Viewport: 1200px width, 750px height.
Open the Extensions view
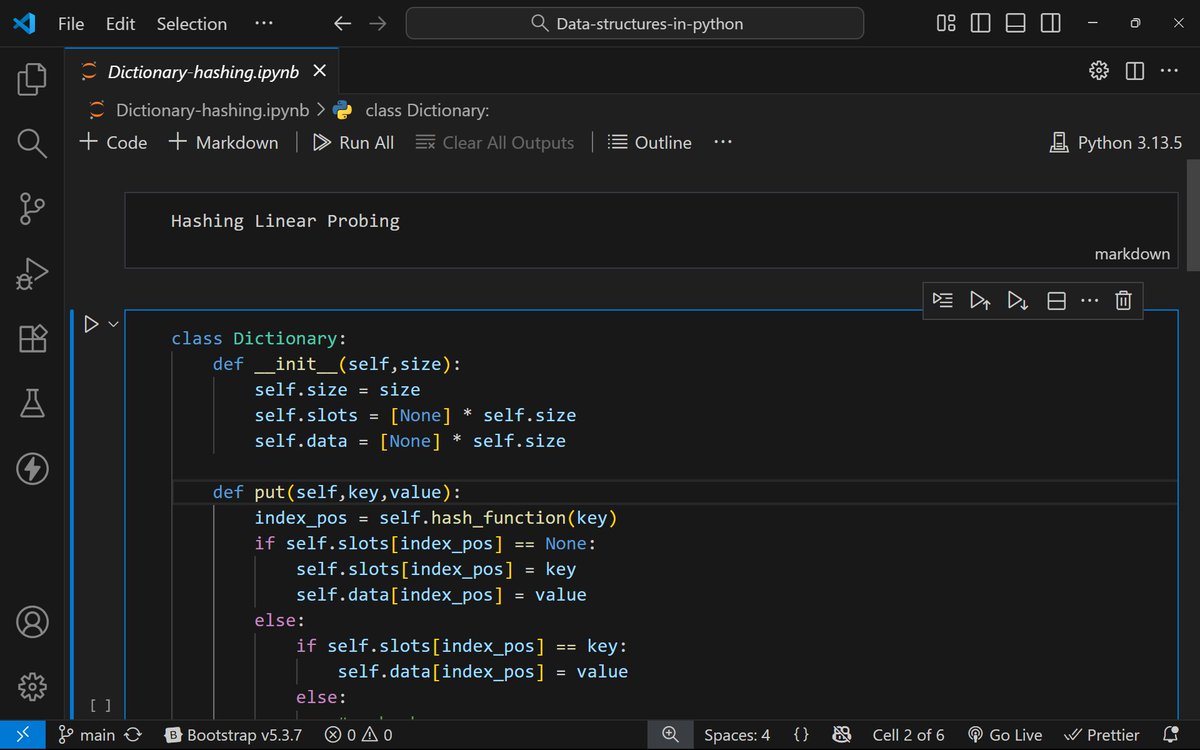[x=31, y=338]
